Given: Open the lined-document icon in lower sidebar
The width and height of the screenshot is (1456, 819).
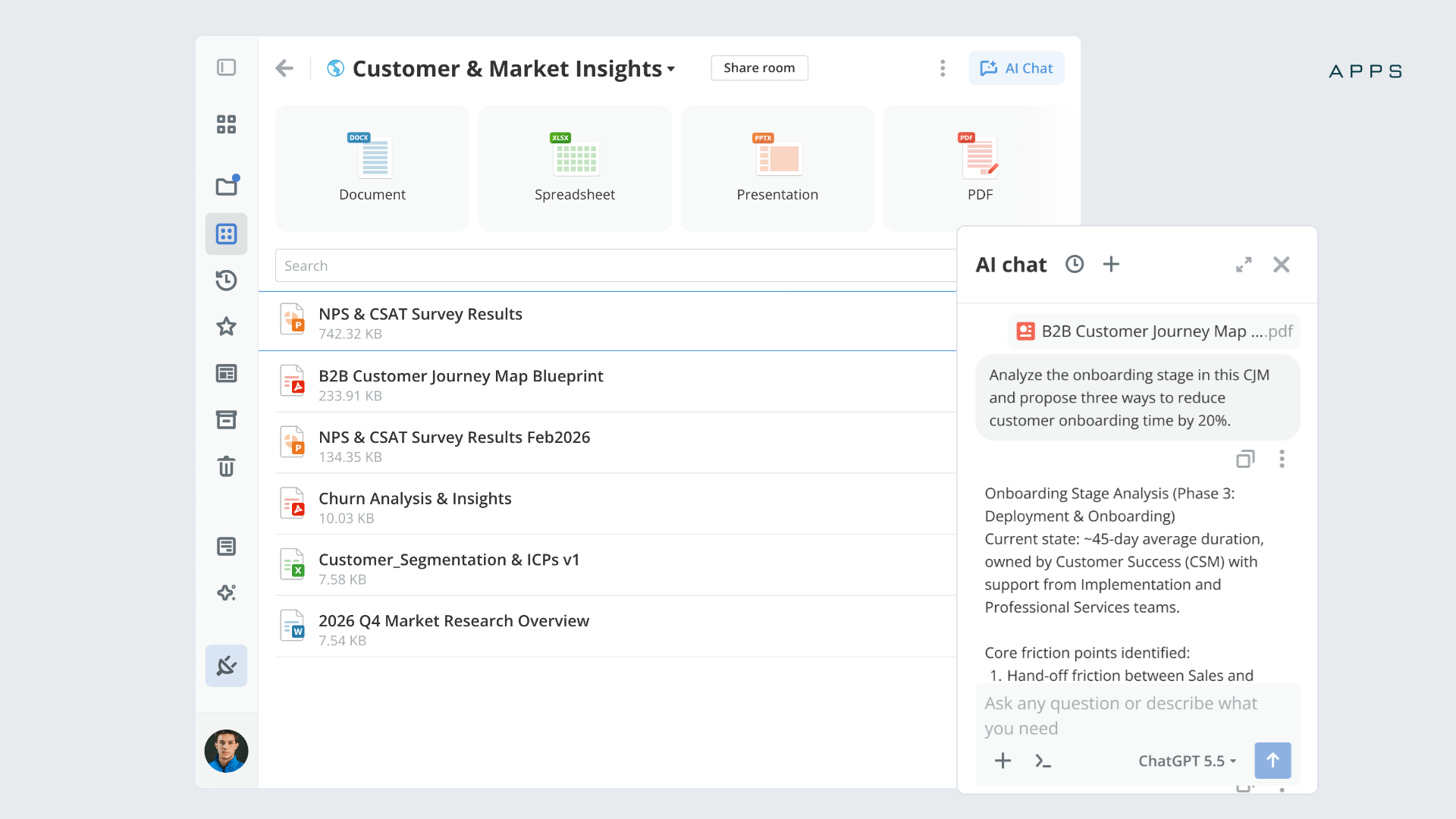Looking at the screenshot, I should [226, 546].
